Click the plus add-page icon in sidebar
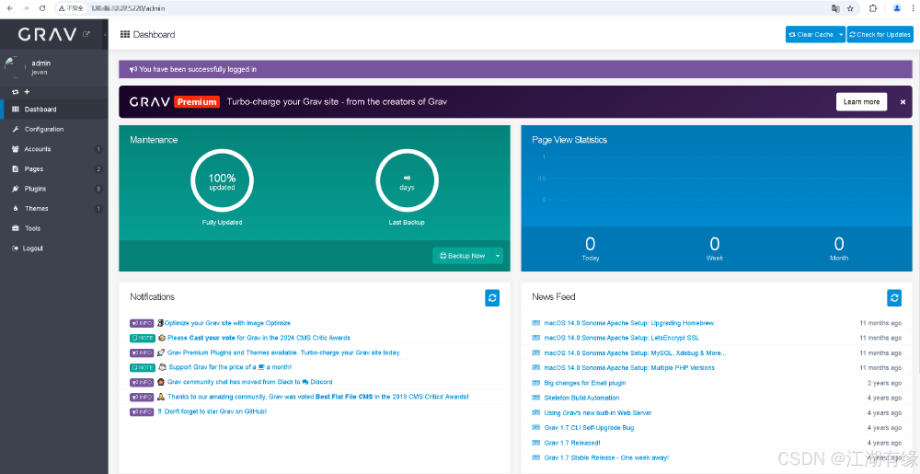This screenshot has height=474, width=920. pos(27,92)
